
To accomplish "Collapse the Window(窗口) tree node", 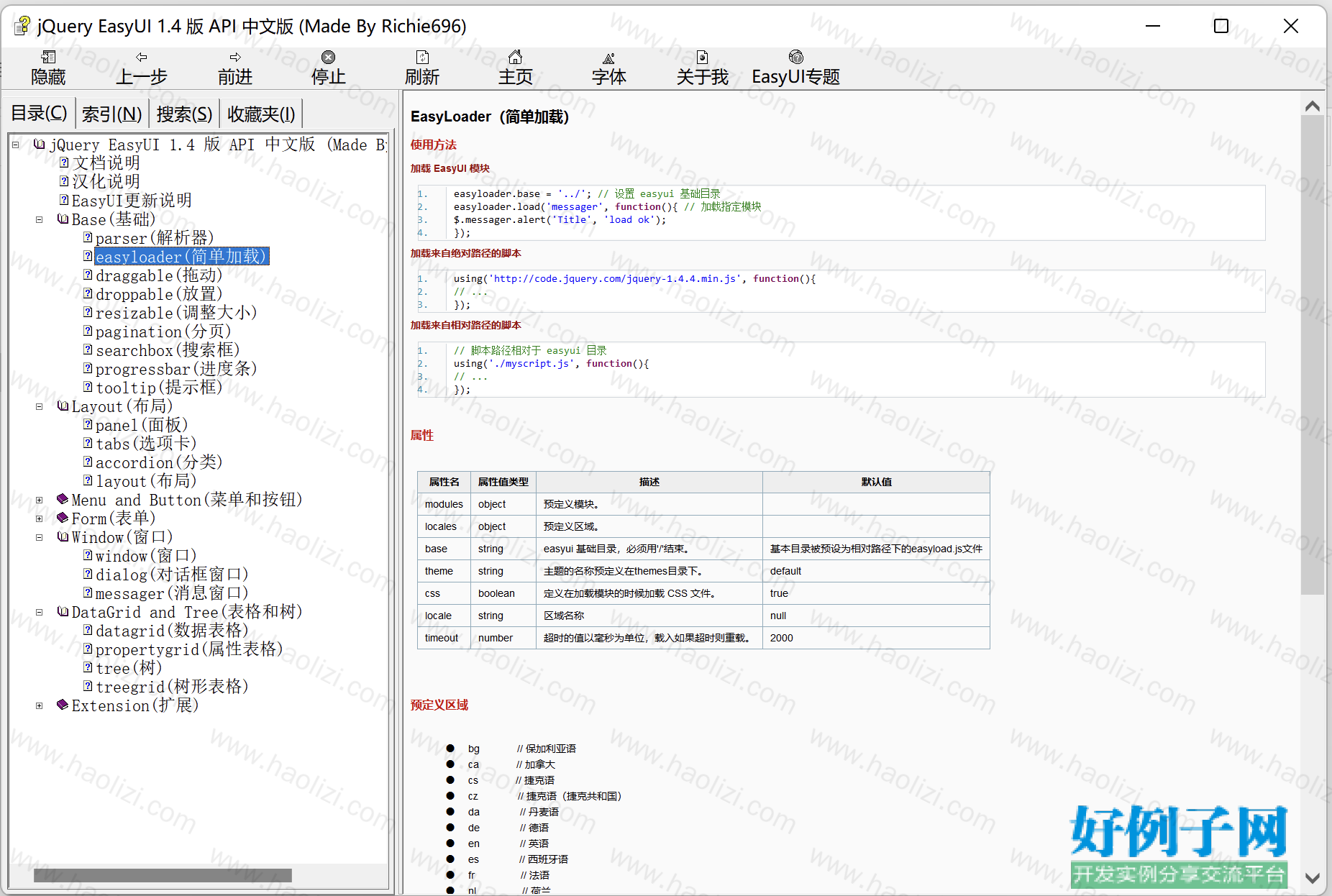I will pyautogui.click(x=40, y=538).
